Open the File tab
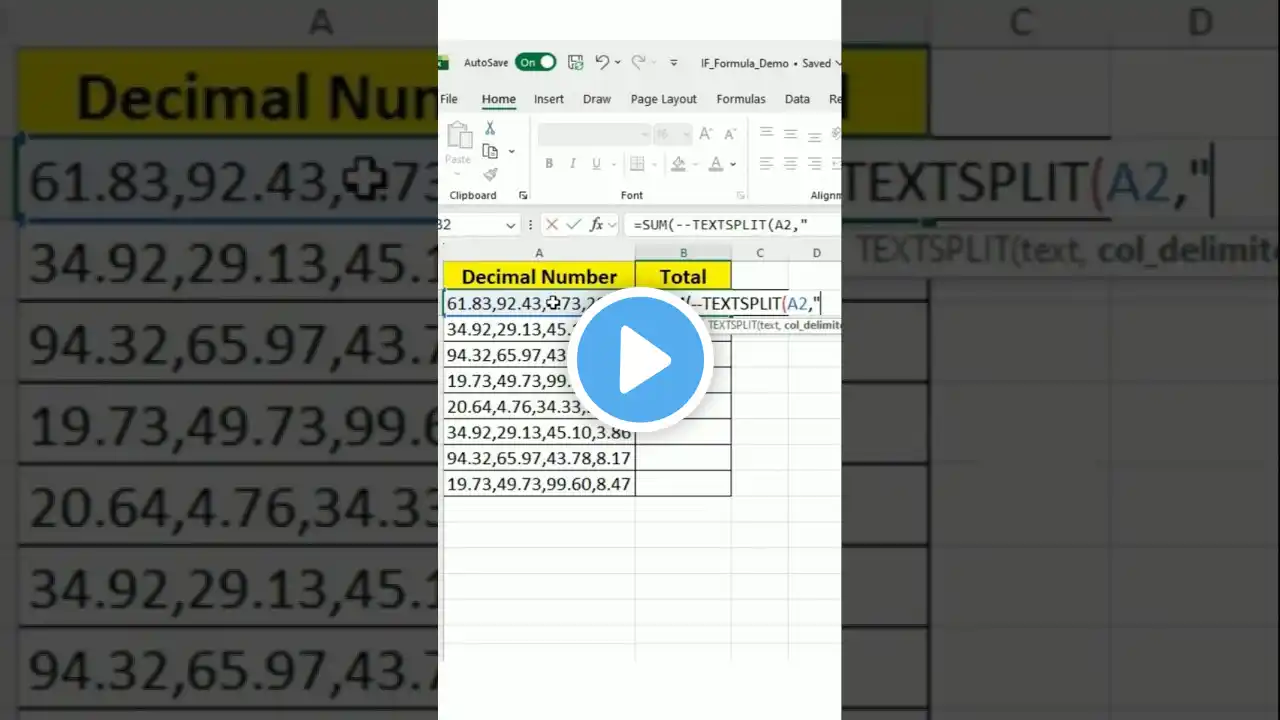 click(x=449, y=99)
